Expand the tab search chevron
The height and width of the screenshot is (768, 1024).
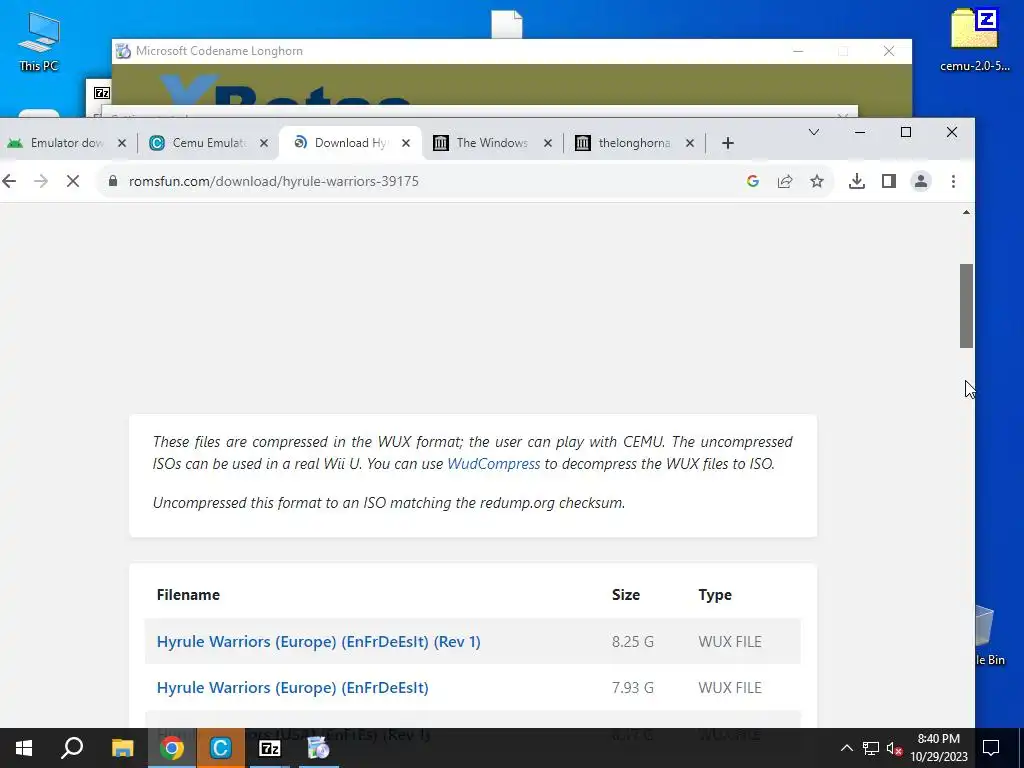814,132
